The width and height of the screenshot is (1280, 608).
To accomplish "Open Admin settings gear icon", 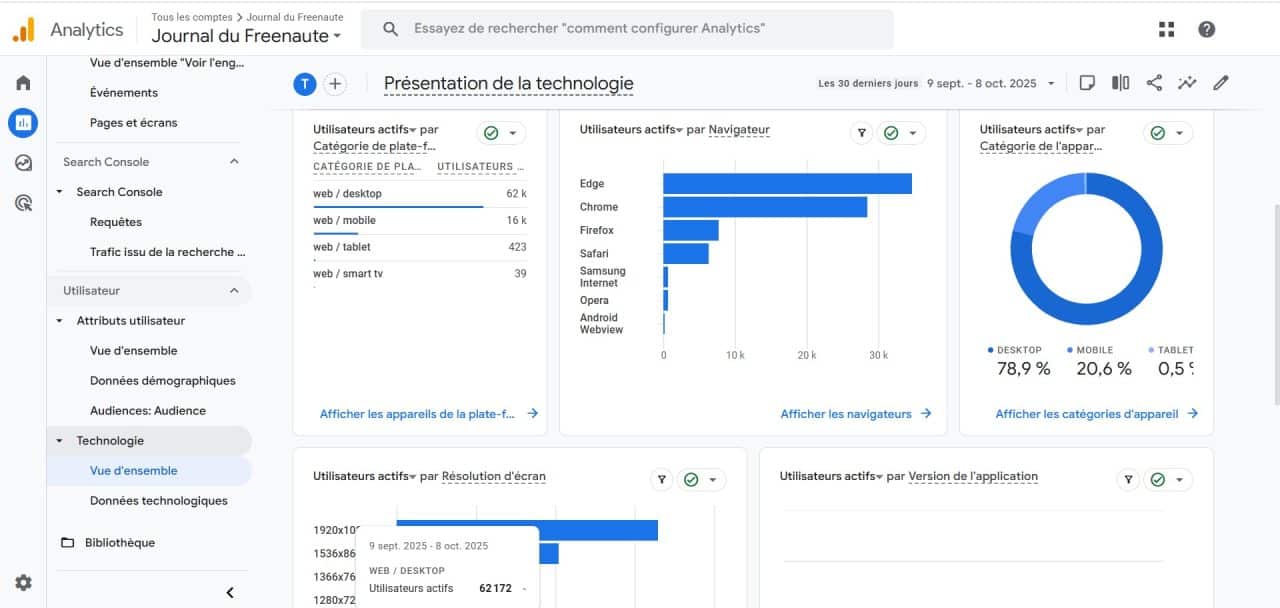I will [x=23, y=582].
